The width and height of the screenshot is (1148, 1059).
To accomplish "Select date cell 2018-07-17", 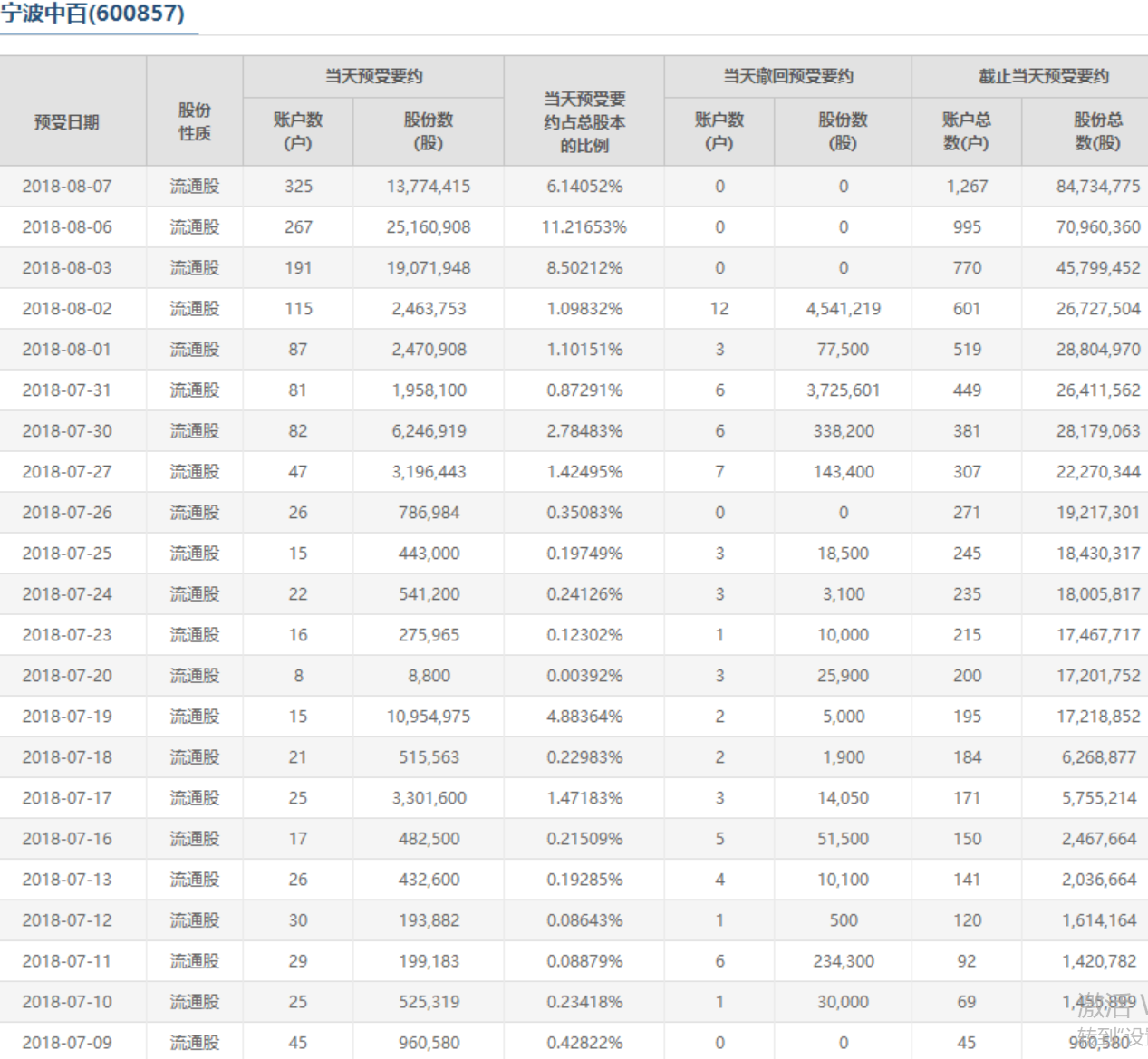I will coord(67,798).
